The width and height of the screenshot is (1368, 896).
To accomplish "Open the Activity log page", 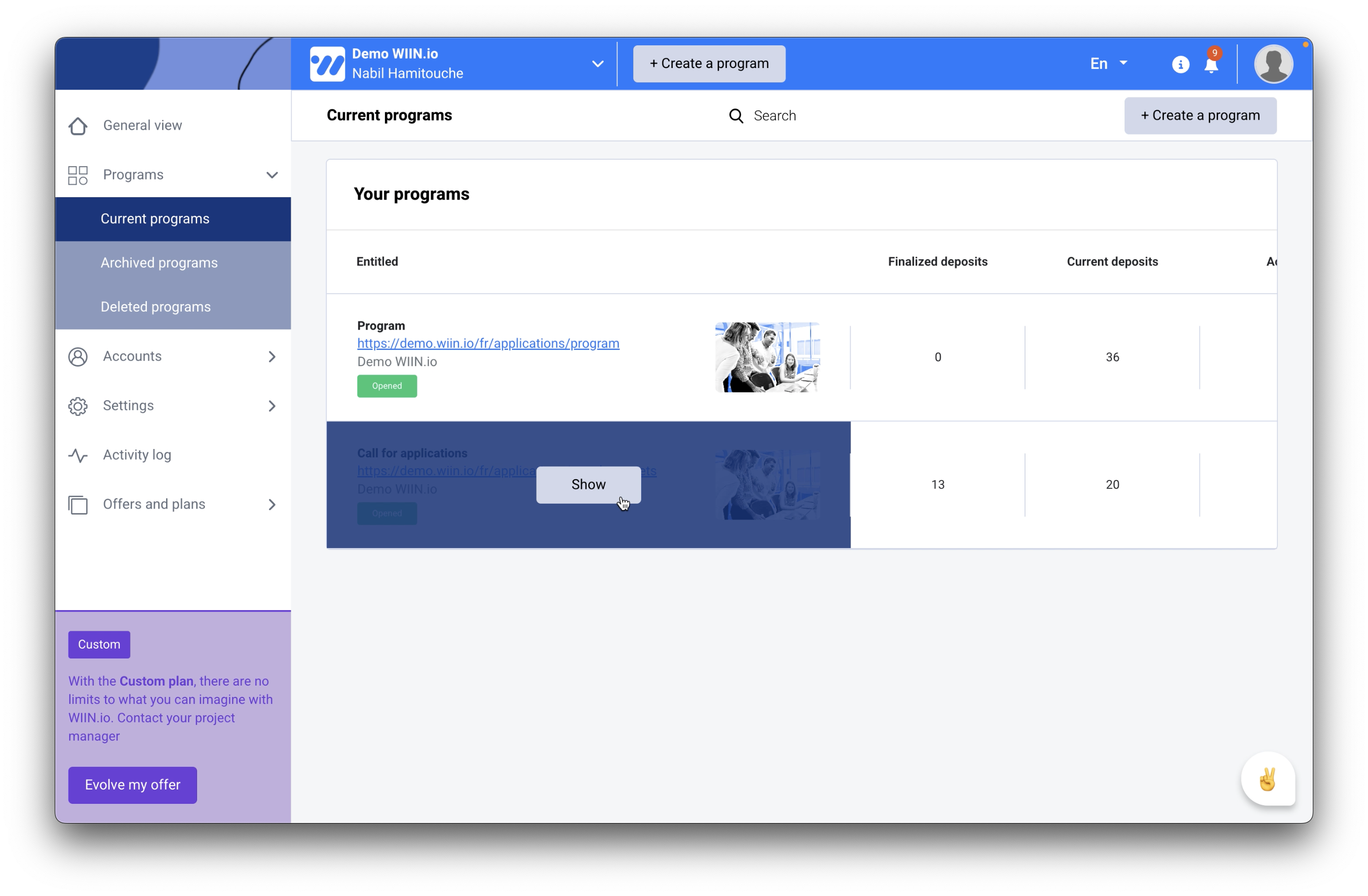I will click(x=173, y=455).
